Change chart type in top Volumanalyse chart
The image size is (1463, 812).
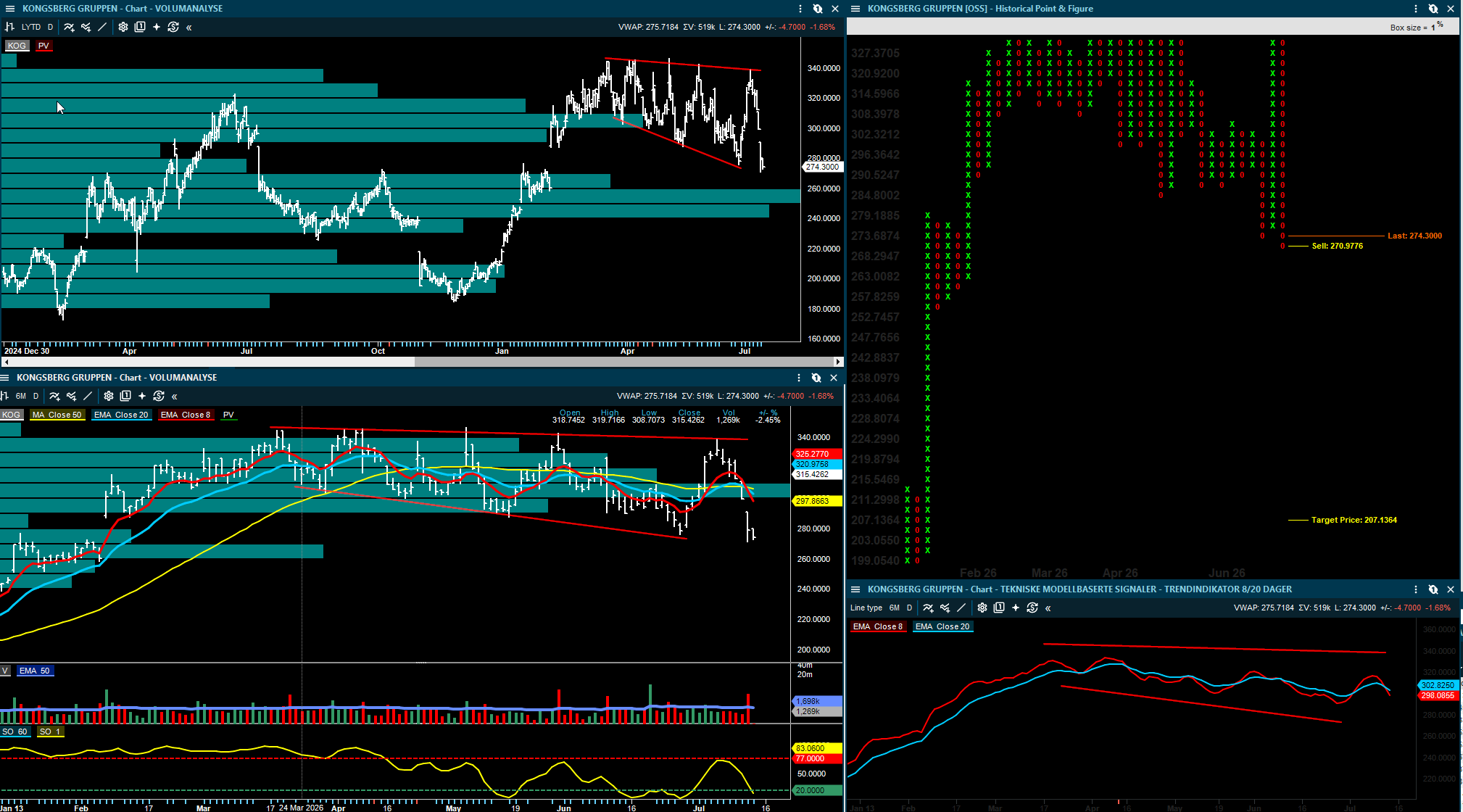(x=9, y=27)
